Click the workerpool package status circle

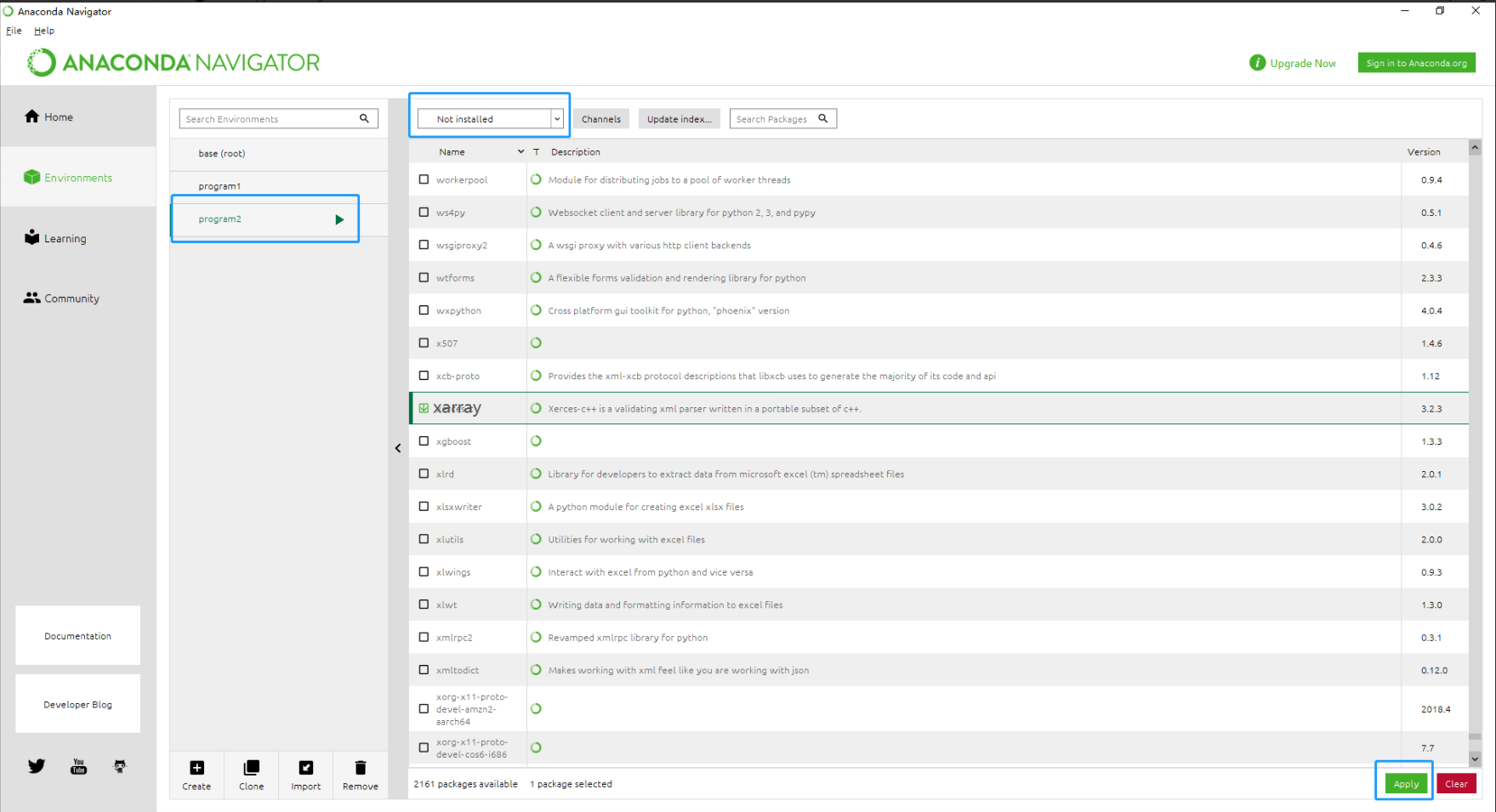[536, 179]
